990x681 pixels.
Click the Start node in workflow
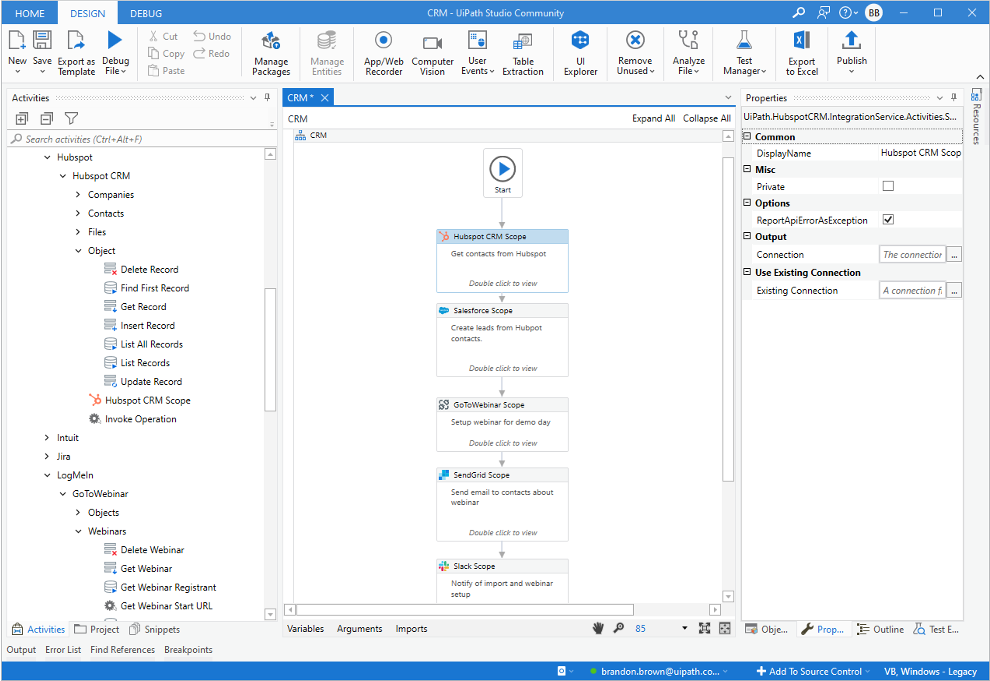pyautogui.click(x=503, y=173)
